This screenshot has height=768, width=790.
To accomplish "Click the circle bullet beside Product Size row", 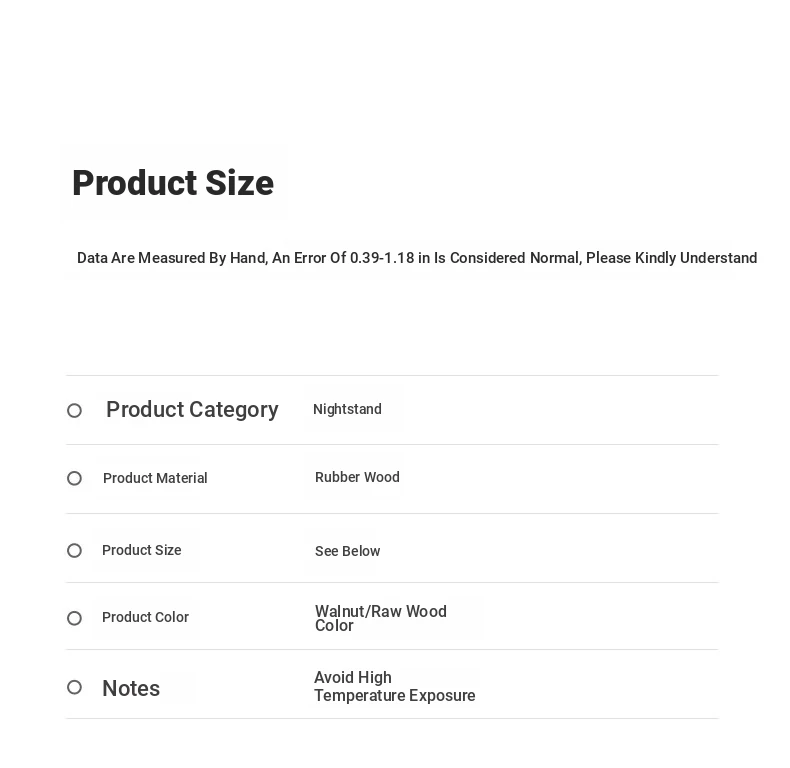I will click(x=75, y=550).
